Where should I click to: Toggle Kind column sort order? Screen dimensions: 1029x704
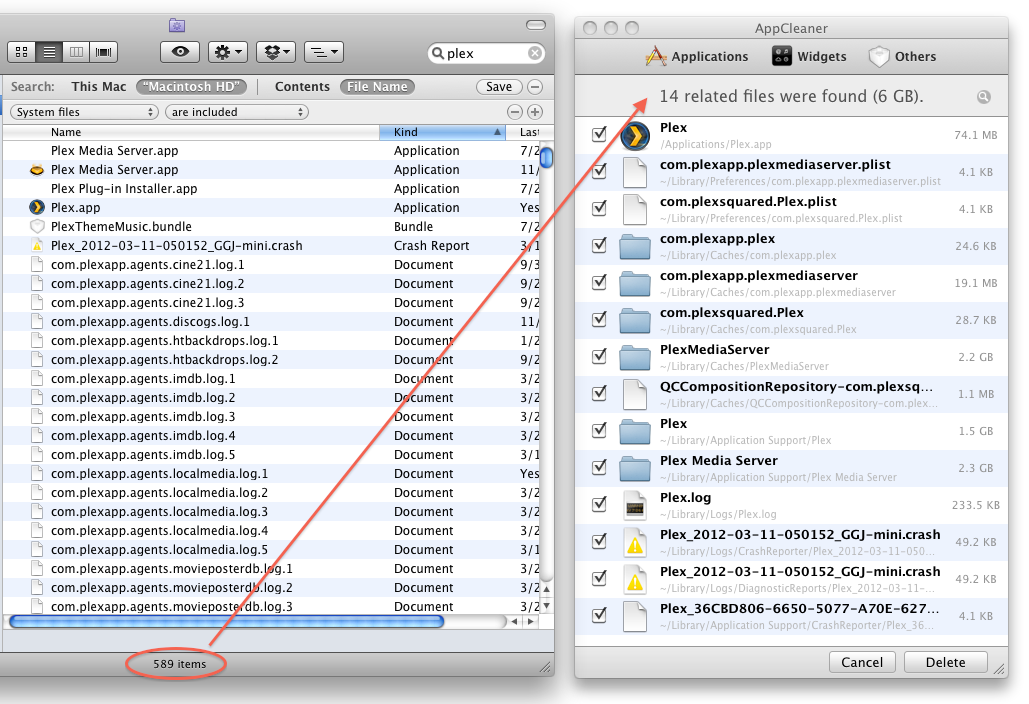(443, 132)
